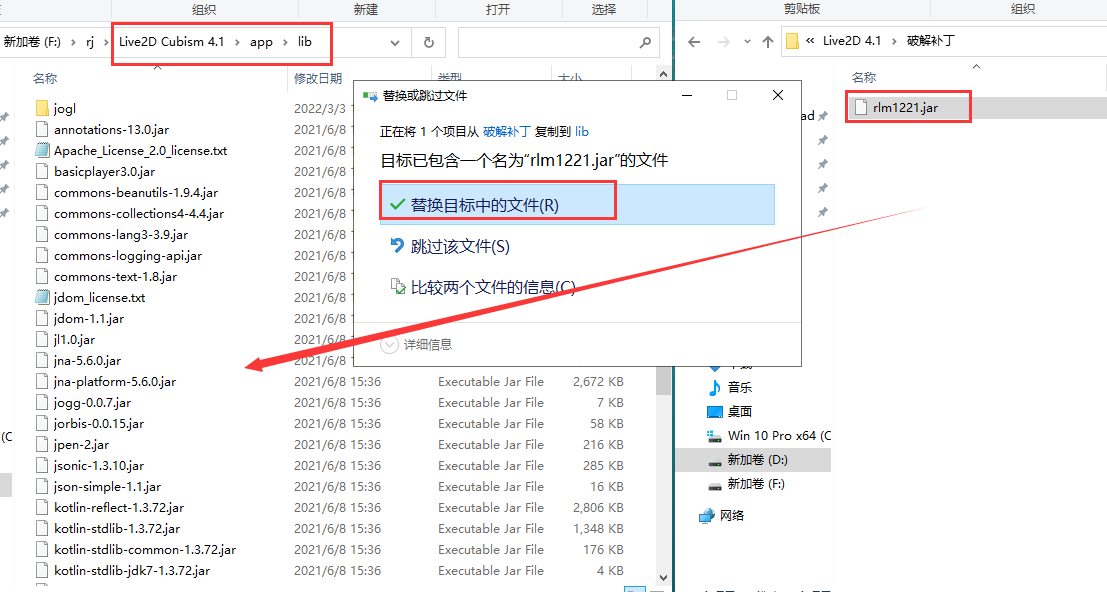Choose 比较两个文件的信息(C)
The image size is (1107, 592).
click(x=493, y=287)
